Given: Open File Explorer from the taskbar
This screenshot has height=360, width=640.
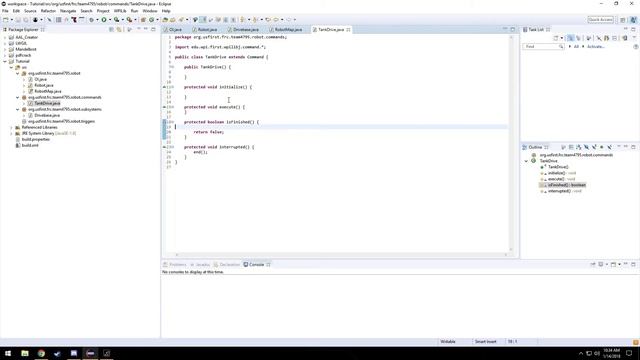Looking at the screenshot, I should tap(25, 353).
